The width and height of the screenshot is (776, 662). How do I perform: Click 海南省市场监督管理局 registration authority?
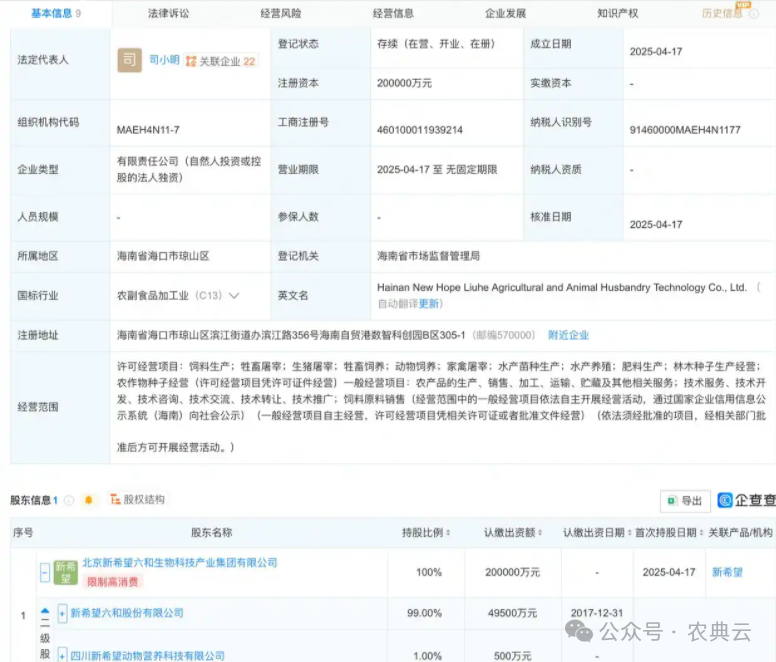[428, 256]
